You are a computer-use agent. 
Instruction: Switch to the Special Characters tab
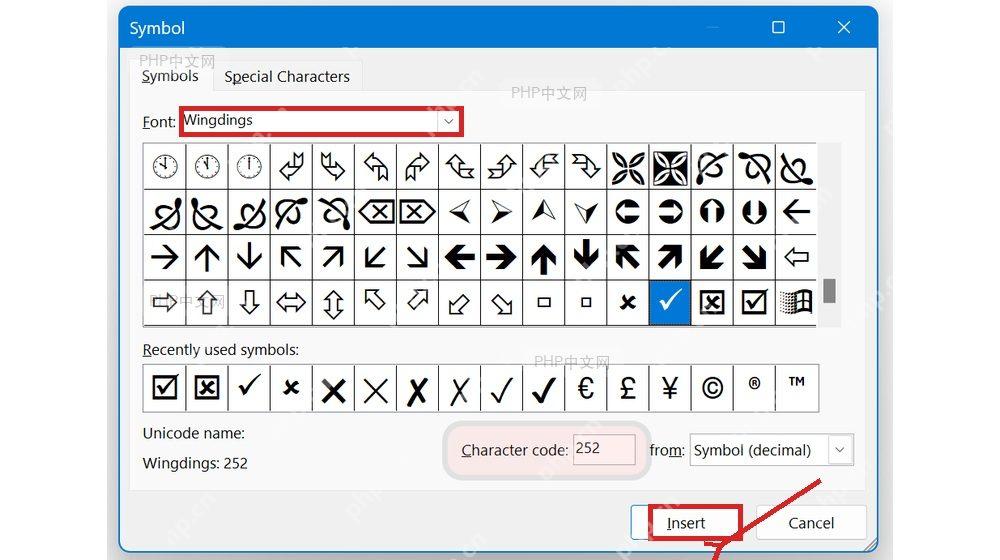tap(287, 77)
